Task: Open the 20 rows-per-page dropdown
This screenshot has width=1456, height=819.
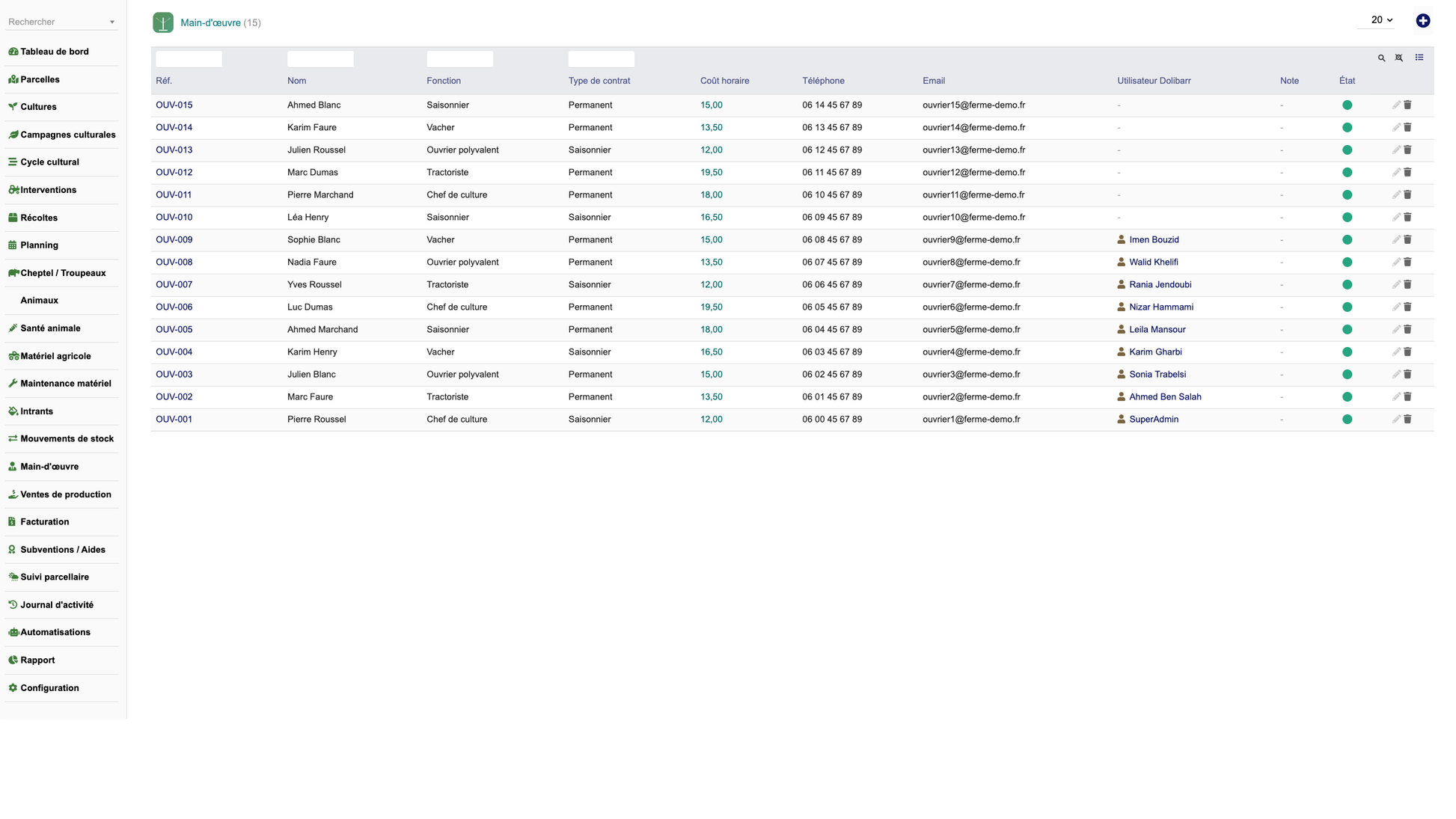Action: click(x=1381, y=20)
